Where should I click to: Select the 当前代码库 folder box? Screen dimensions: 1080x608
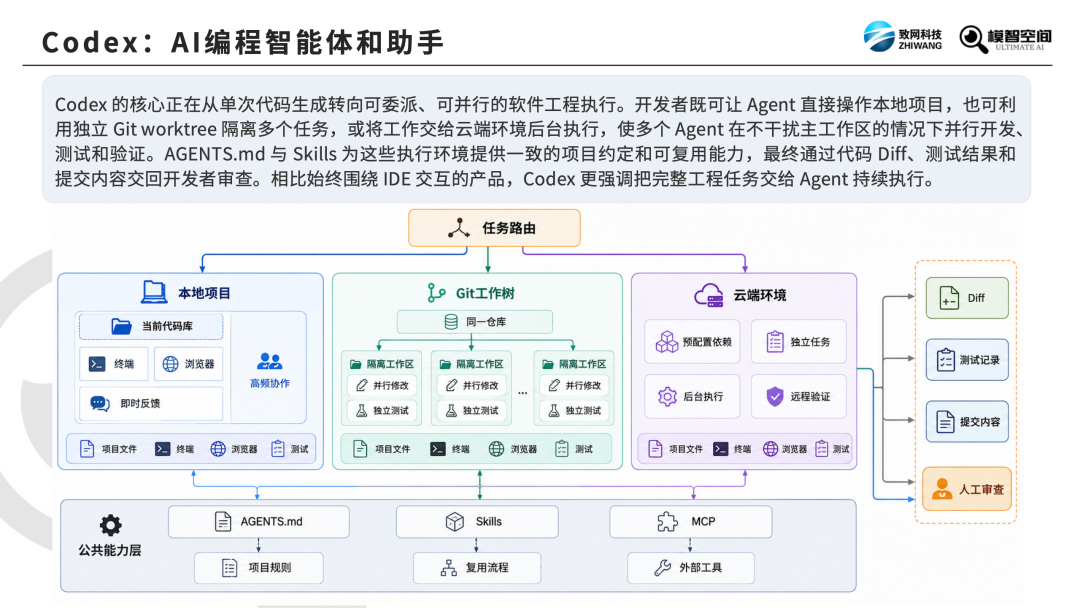(x=151, y=326)
